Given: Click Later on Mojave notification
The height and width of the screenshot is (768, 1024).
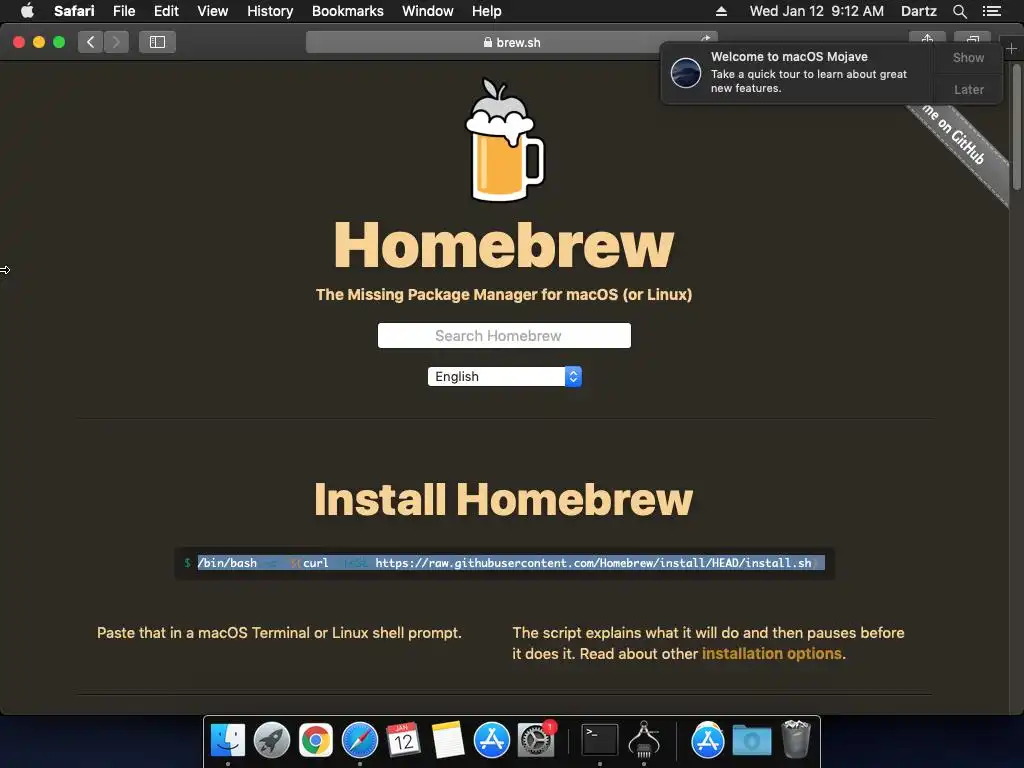Looking at the screenshot, I should (x=968, y=89).
